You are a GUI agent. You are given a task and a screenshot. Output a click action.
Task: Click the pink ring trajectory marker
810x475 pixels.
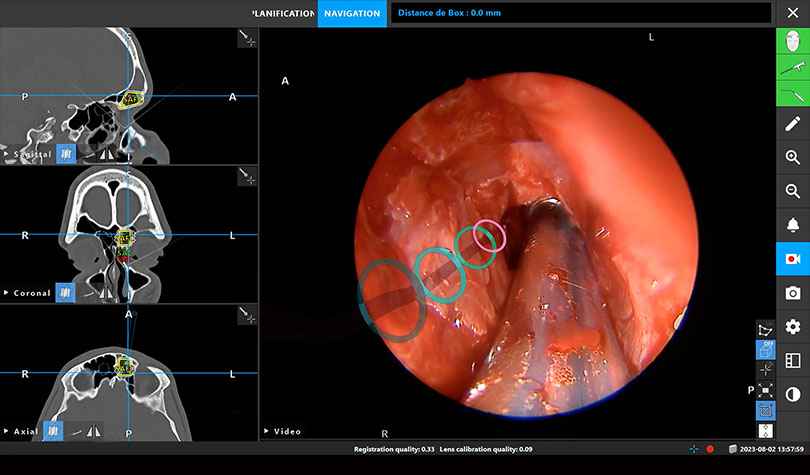click(490, 236)
